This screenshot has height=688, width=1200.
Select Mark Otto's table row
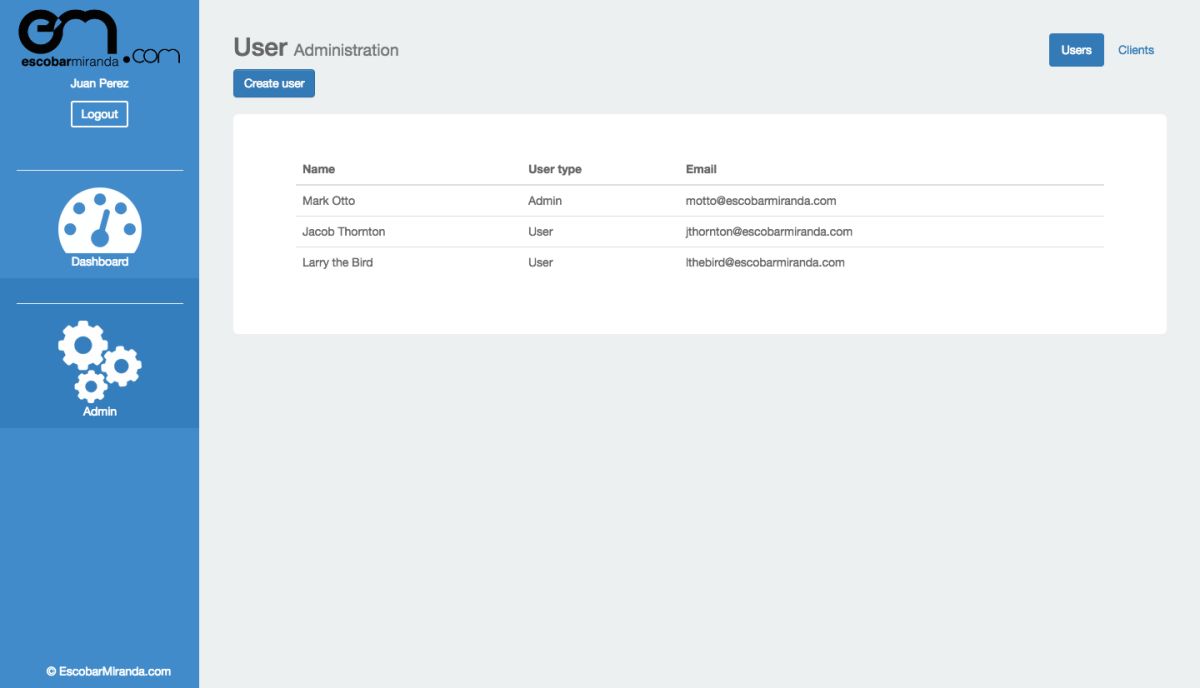tap(329, 200)
